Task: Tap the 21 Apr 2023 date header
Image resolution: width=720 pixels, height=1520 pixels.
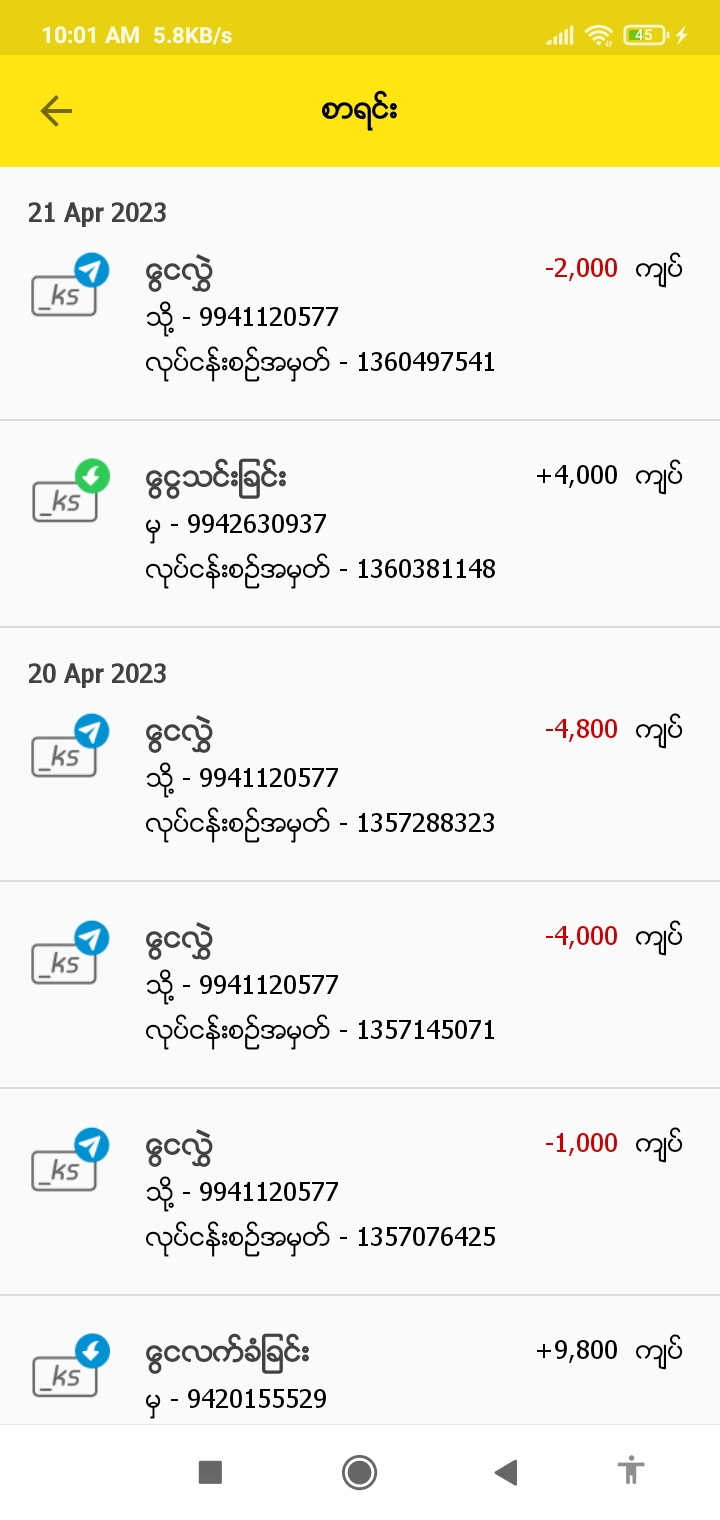Action: point(97,213)
